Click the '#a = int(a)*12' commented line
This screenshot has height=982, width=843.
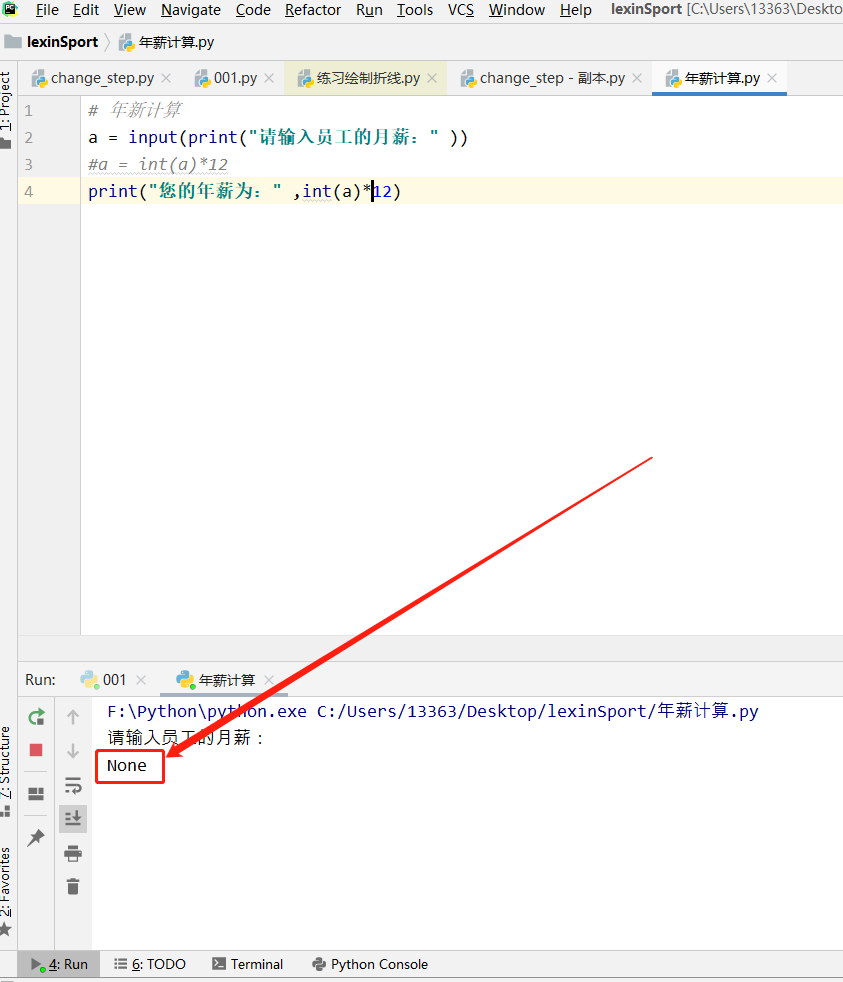[x=158, y=165]
